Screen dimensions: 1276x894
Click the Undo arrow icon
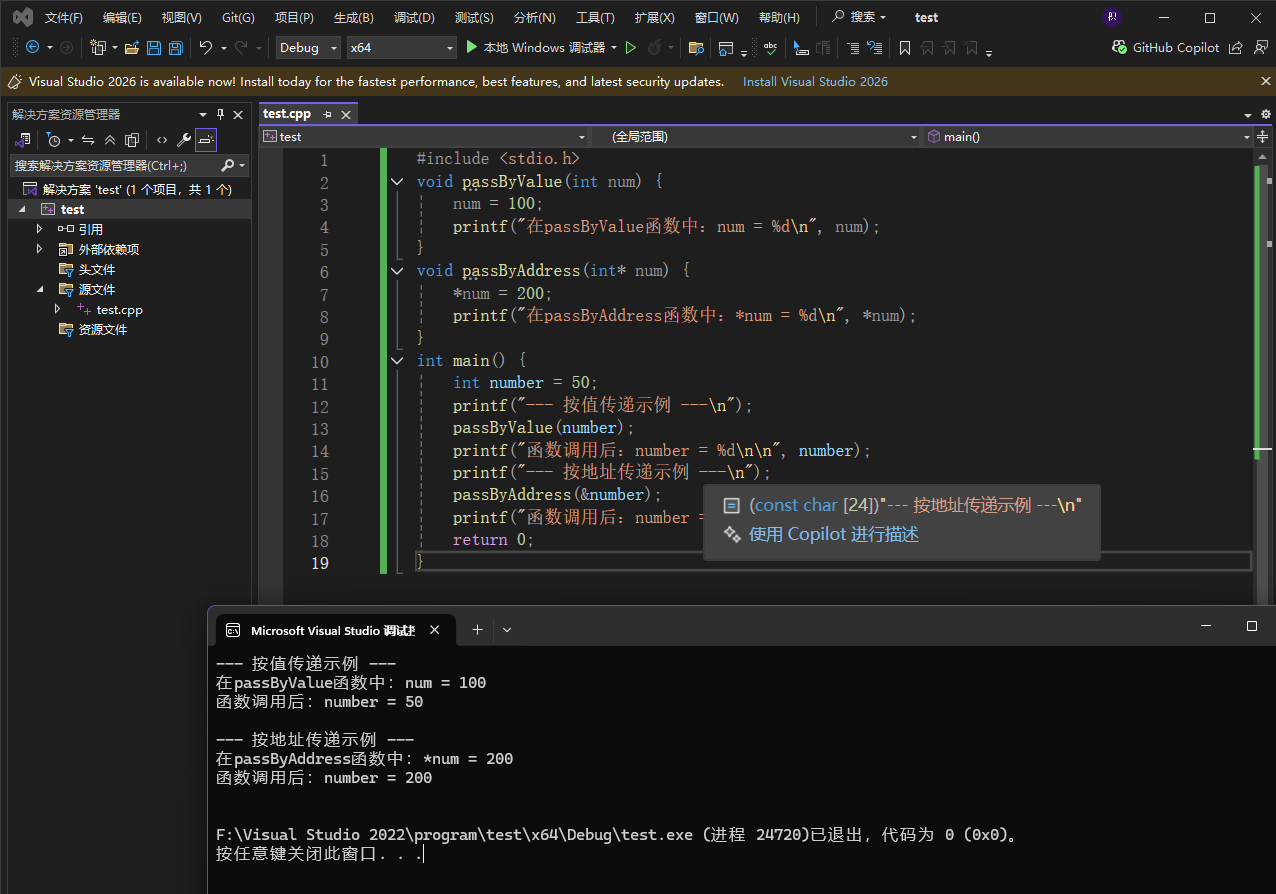[206, 47]
